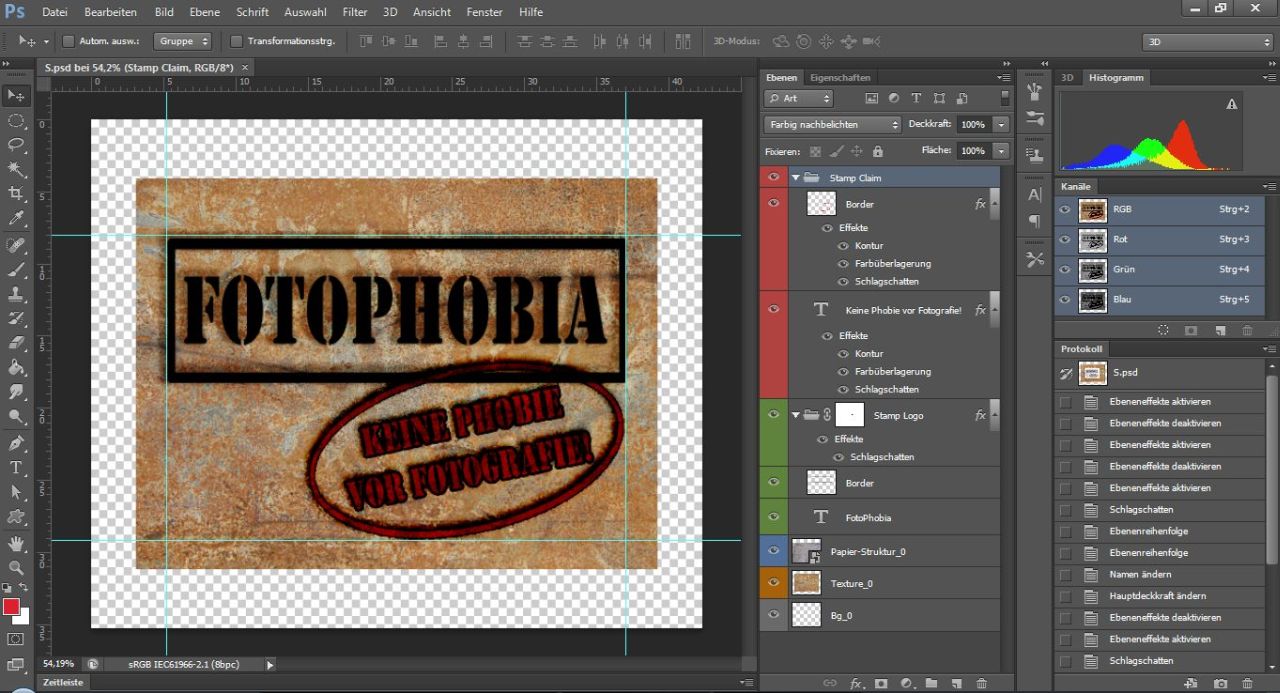The width and height of the screenshot is (1280, 693).
Task: Filter layers by text type icon
Action: (916, 98)
